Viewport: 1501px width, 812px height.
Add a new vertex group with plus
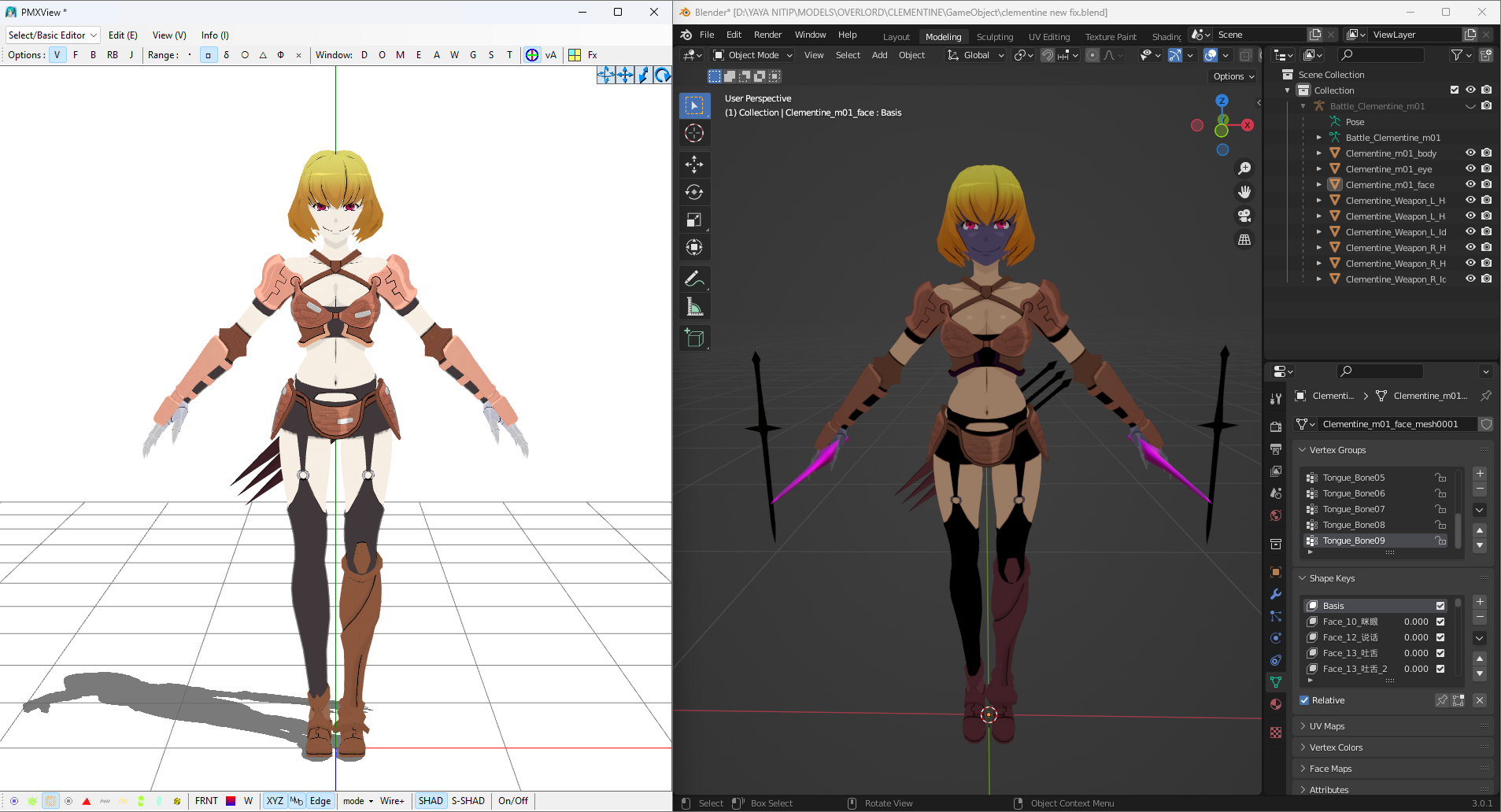pyautogui.click(x=1480, y=474)
